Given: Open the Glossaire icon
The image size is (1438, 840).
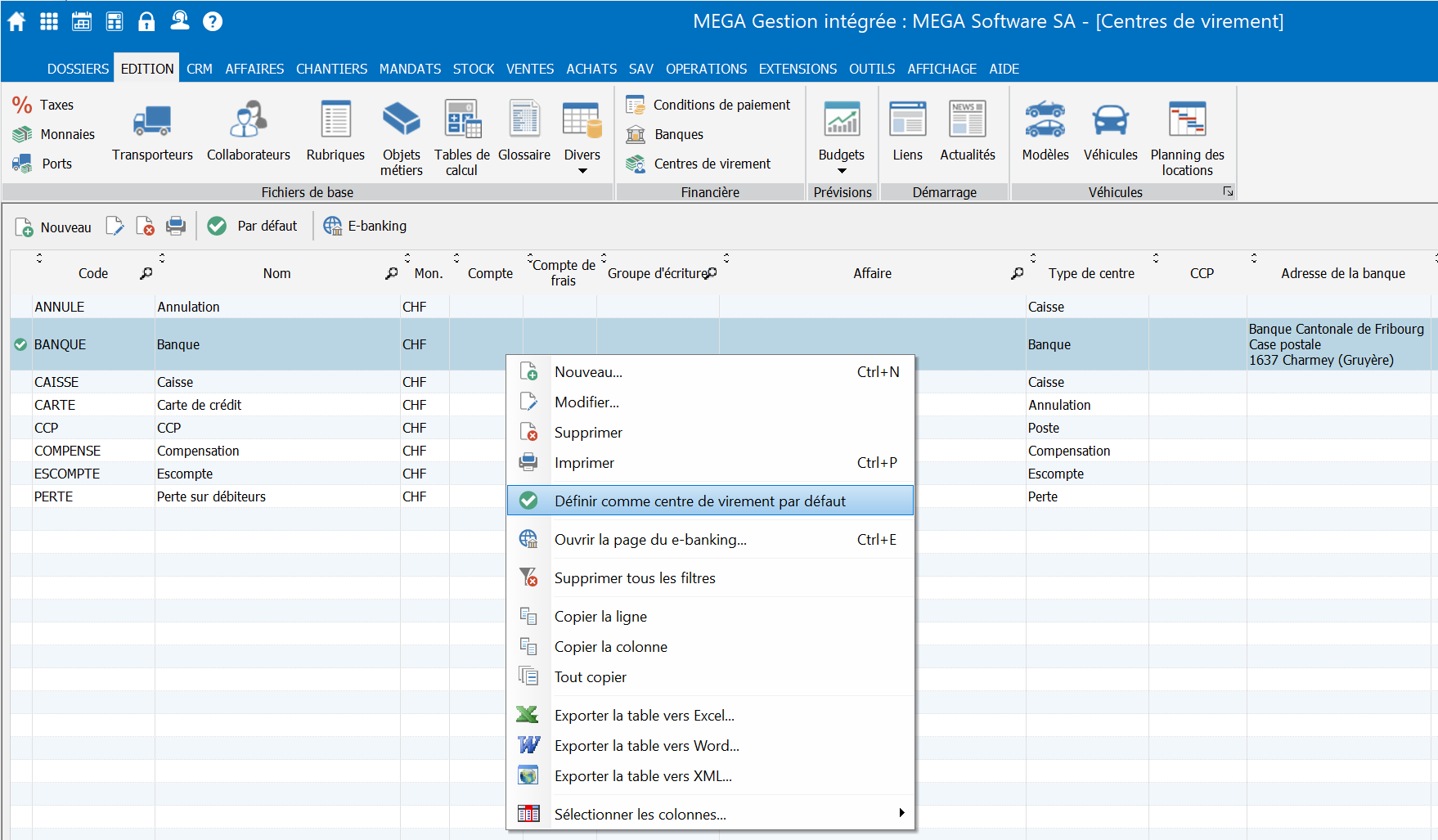Looking at the screenshot, I should (x=524, y=131).
